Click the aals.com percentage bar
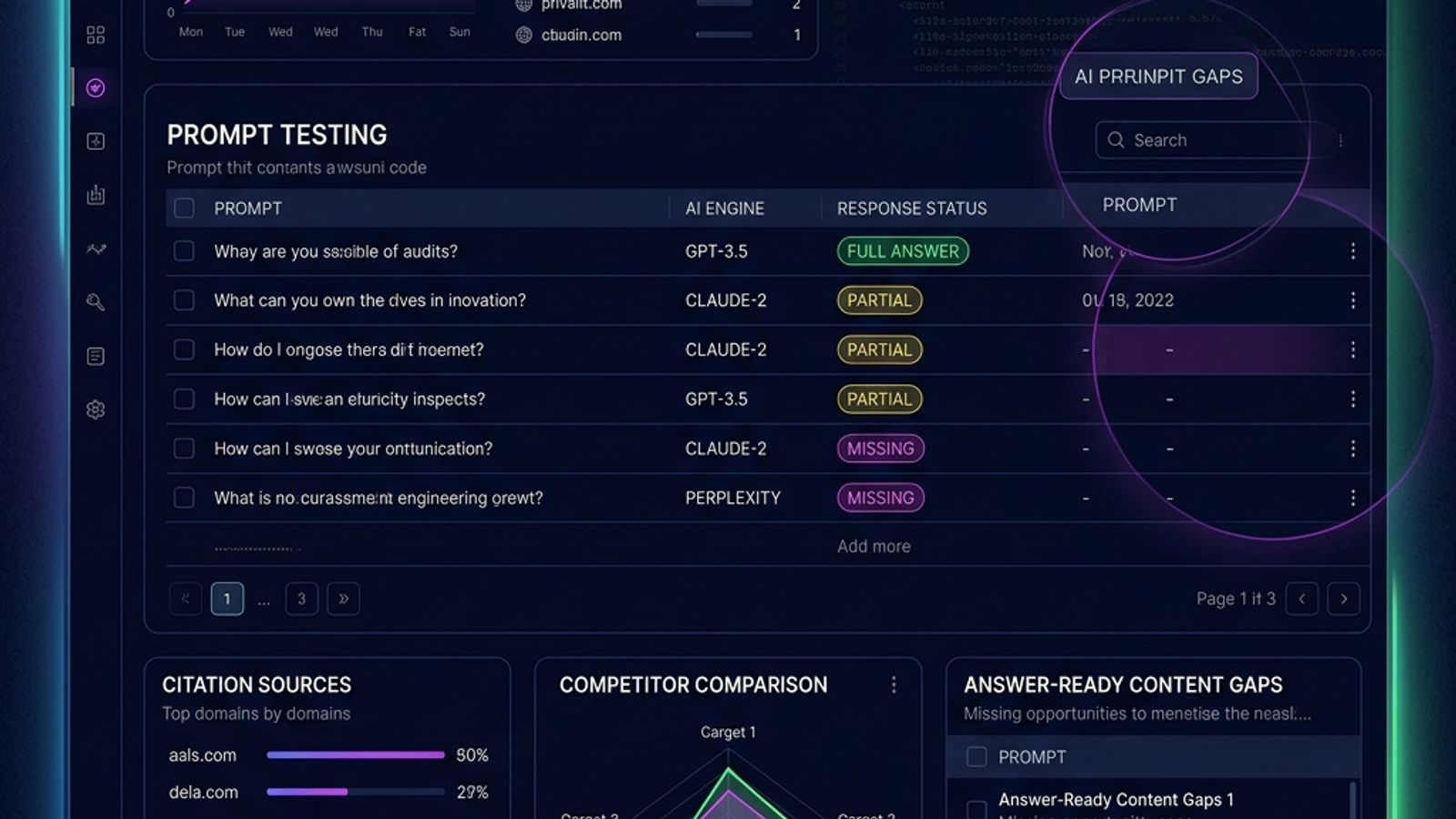This screenshot has width=1456, height=819. click(355, 755)
